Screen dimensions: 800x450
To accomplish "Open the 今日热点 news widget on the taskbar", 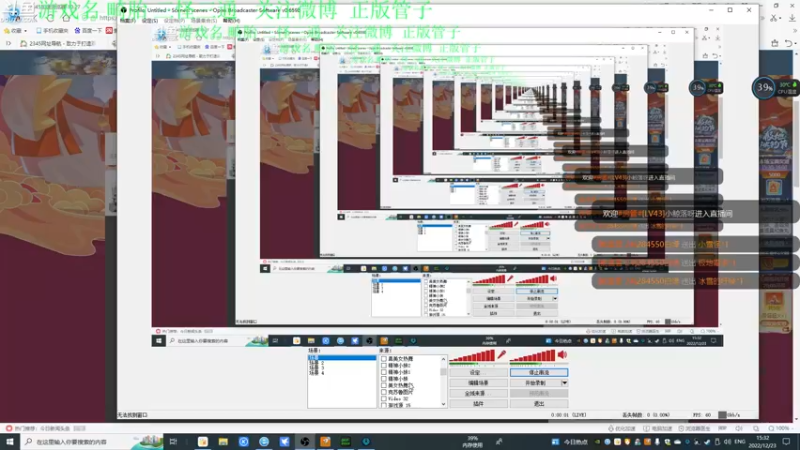I will pyautogui.click(x=570, y=442).
